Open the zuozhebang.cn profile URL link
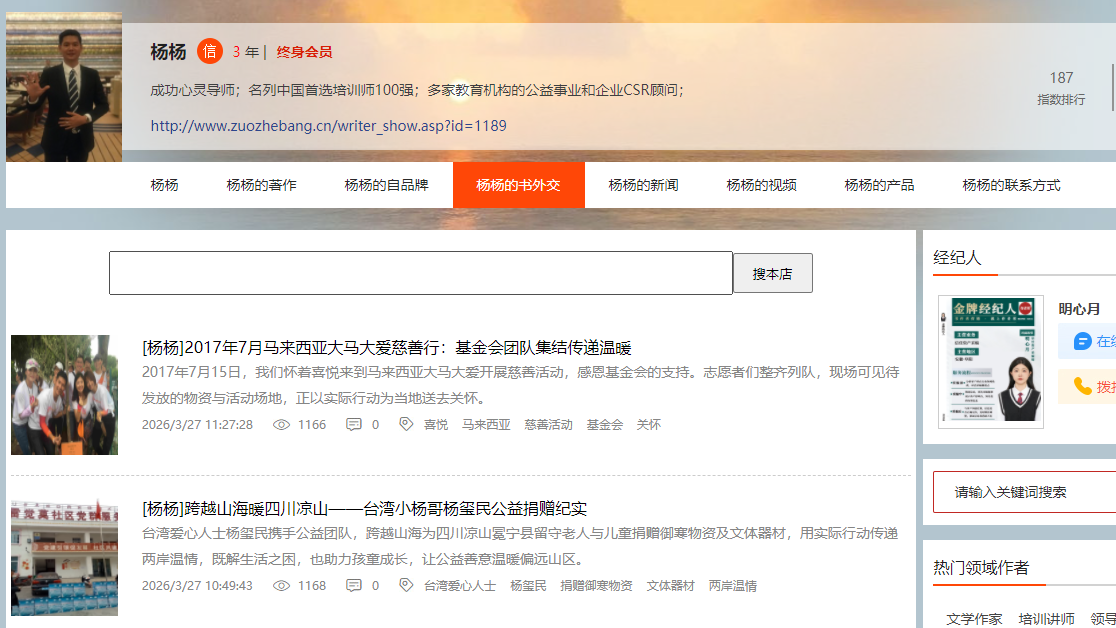Image resolution: width=1116 pixels, height=628 pixels. pos(328,126)
